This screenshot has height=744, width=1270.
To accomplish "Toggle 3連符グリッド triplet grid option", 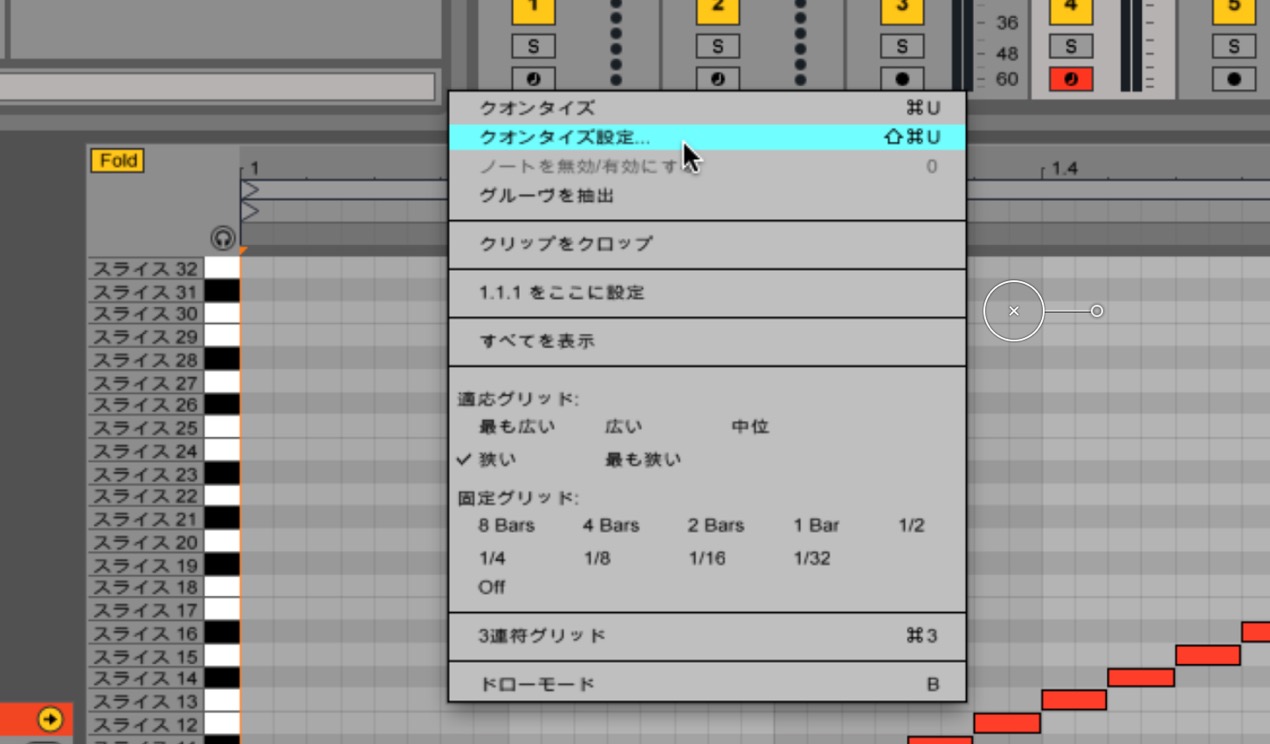I will [707, 636].
